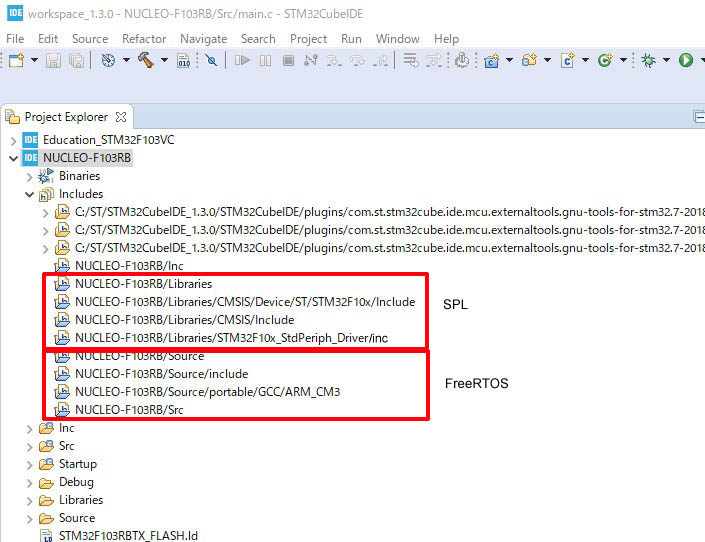Image resolution: width=705 pixels, height=542 pixels.
Task: Click the Save icon in toolbar
Action: coord(54,60)
